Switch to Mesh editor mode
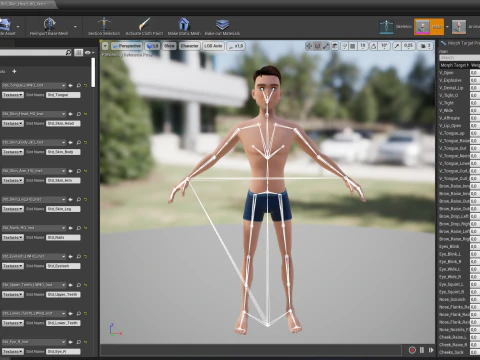 pyautogui.click(x=429, y=27)
